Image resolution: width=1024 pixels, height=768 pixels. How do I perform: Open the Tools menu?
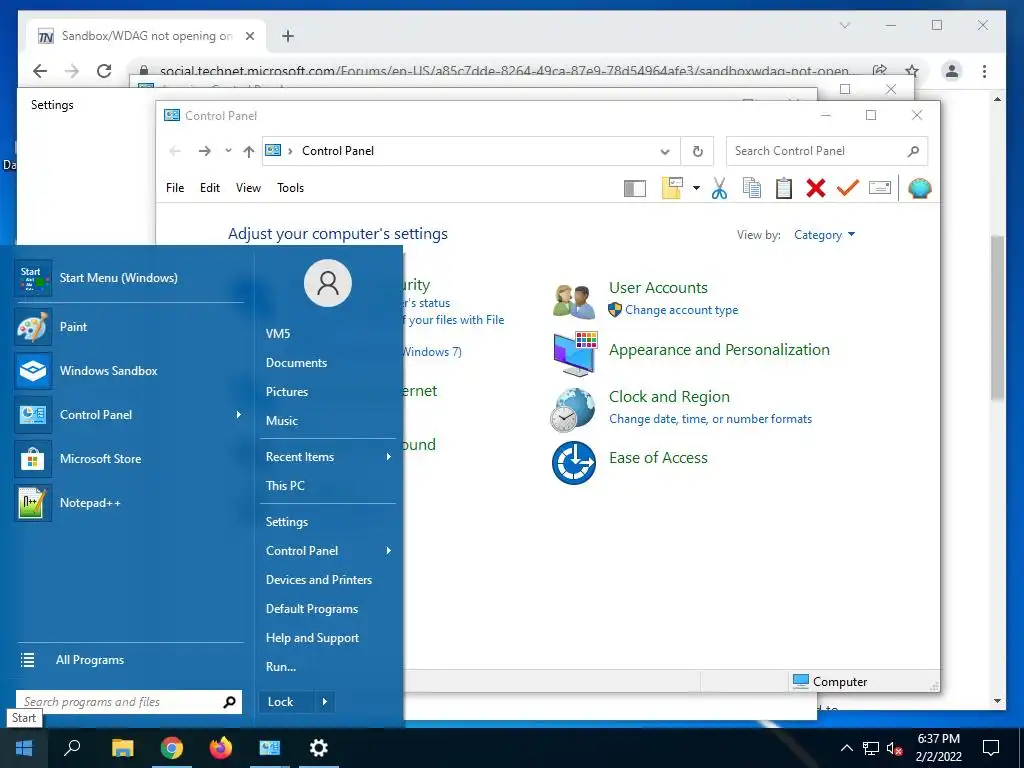pyautogui.click(x=291, y=188)
